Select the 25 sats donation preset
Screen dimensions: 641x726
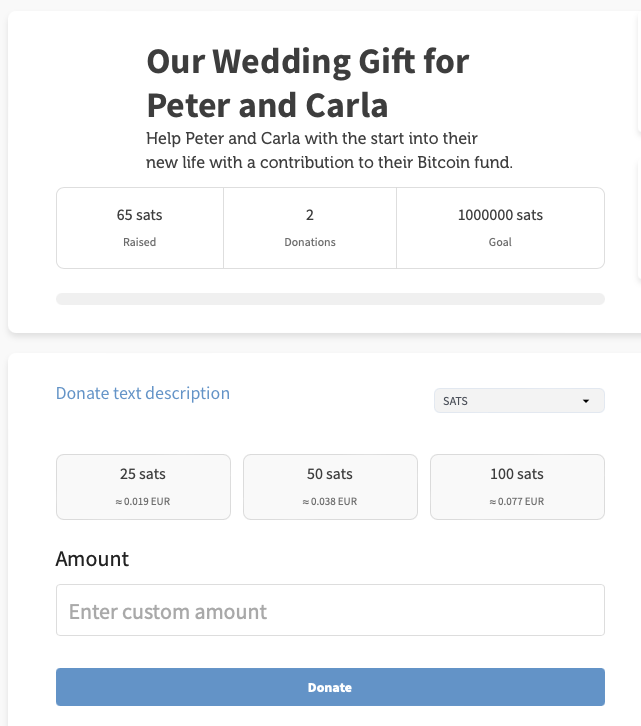143,486
